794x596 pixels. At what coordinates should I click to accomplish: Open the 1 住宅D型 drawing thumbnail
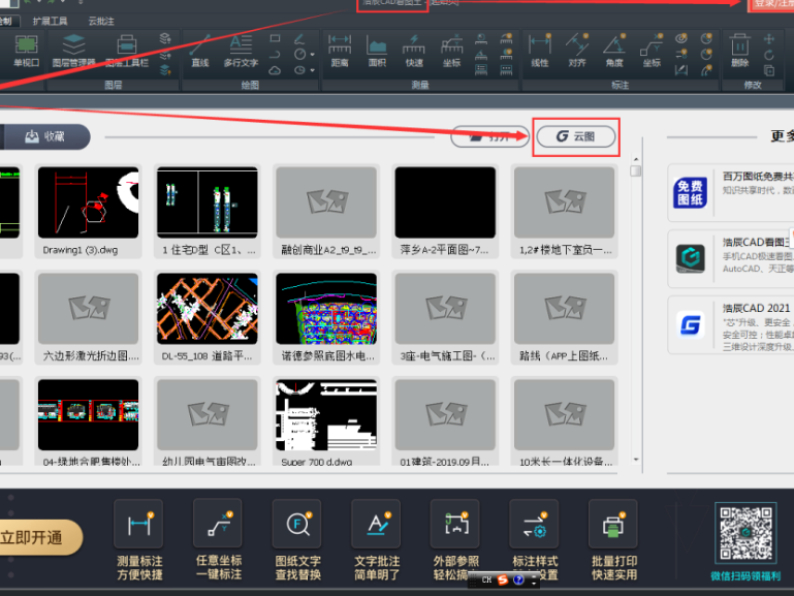tap(207, 203)
